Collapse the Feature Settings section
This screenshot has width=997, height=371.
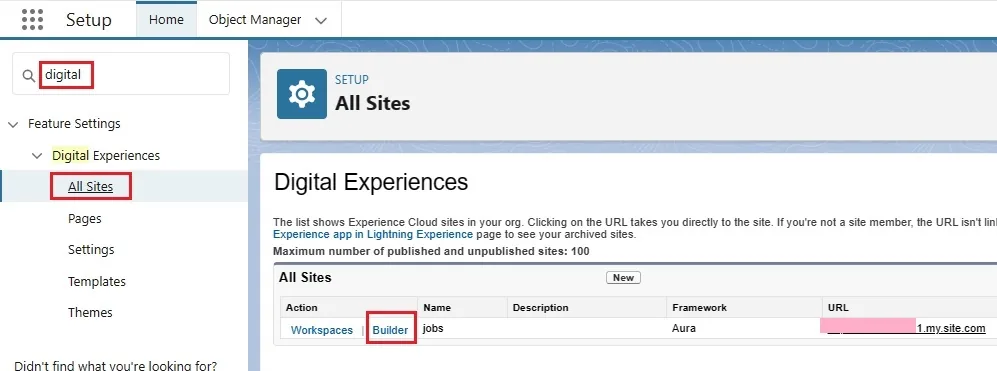click(x=13, y=124)
